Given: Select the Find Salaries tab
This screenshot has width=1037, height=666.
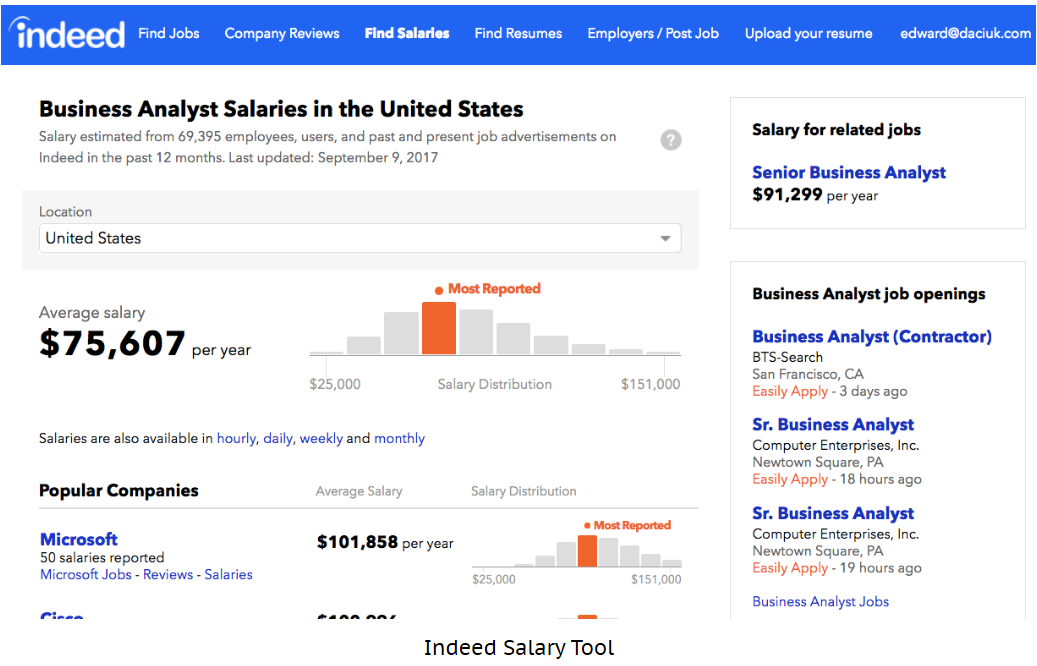Looking at the screenshot, I should [x=407, y=33].
